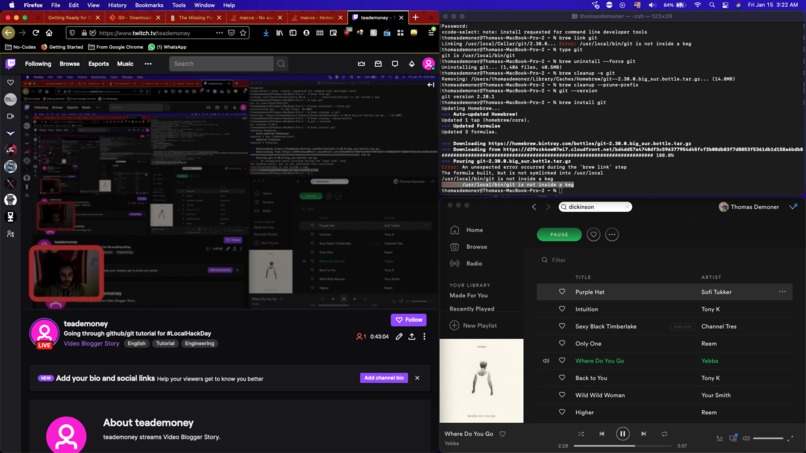Dismiss the Add your bio banner
Viewport: 806px width, 453px height.
click(x=417, y=378)
